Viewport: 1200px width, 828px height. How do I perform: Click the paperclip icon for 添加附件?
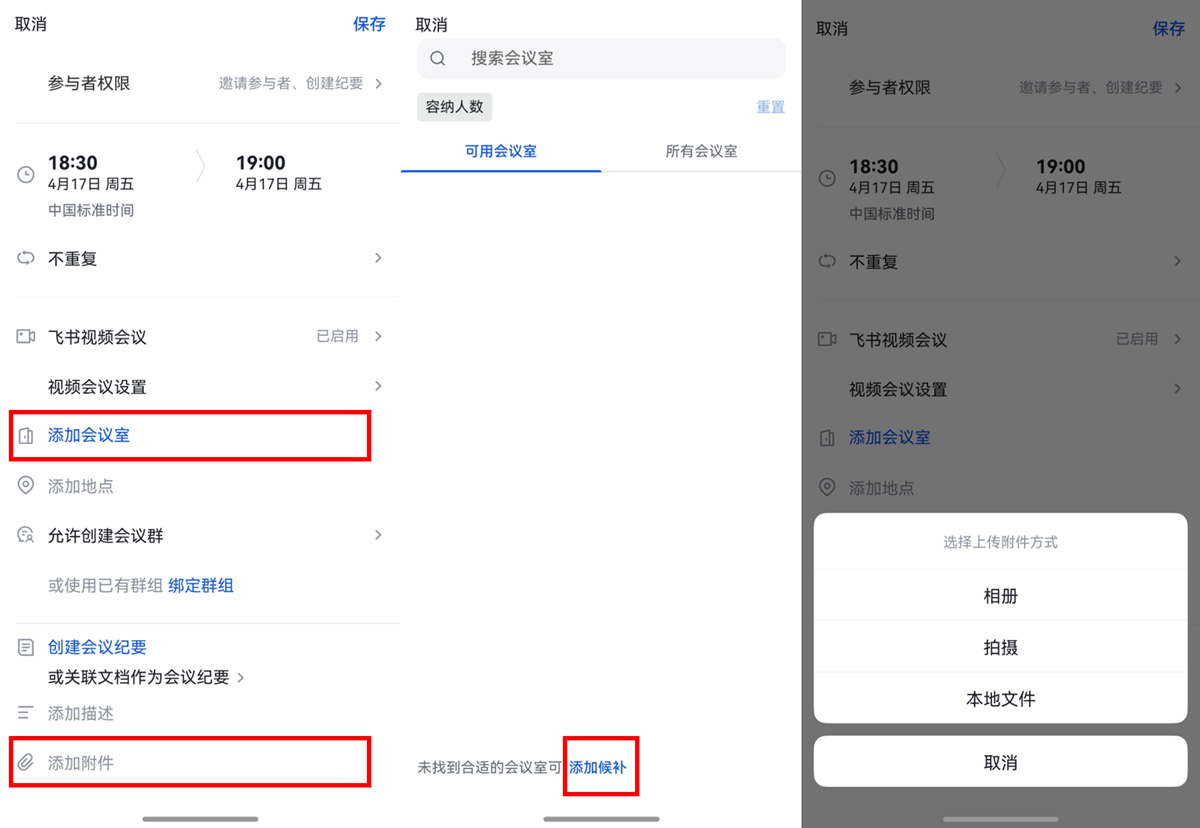coord(24,762)
